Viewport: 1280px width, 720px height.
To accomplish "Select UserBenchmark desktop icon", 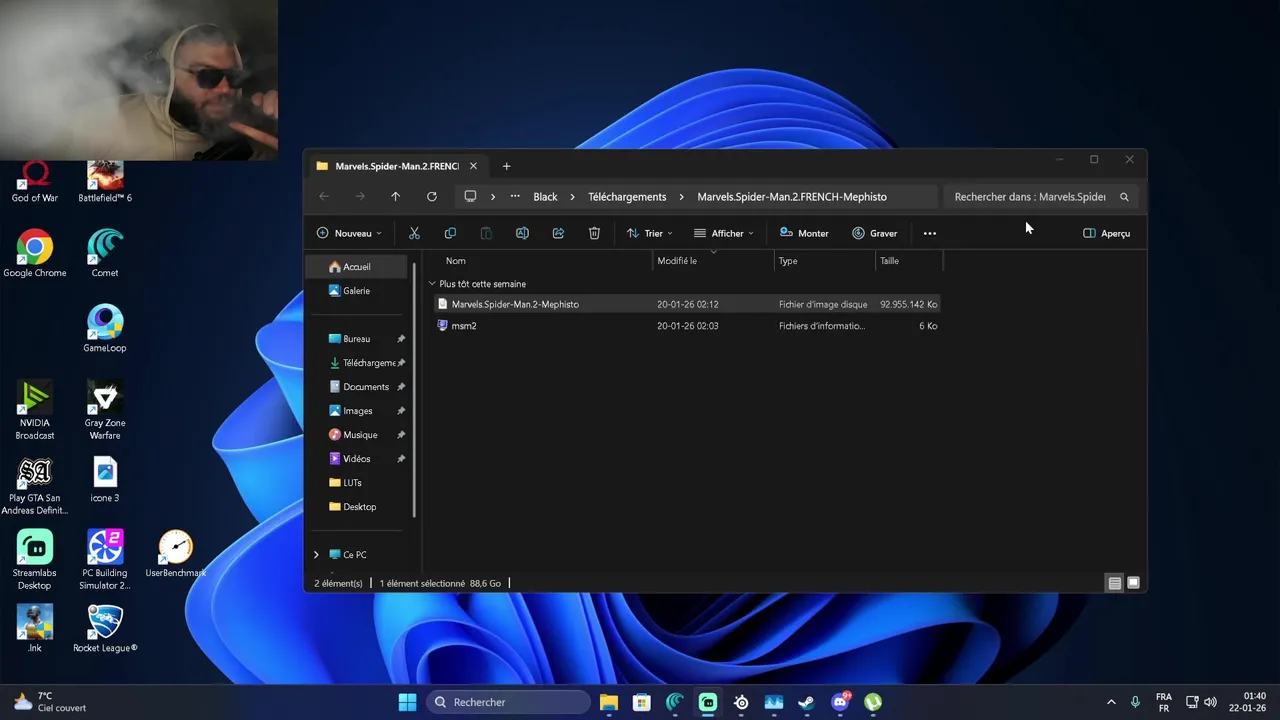I will 175,554.
